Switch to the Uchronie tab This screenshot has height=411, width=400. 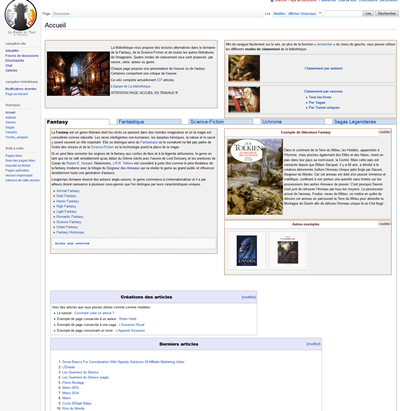pos(292,122)
